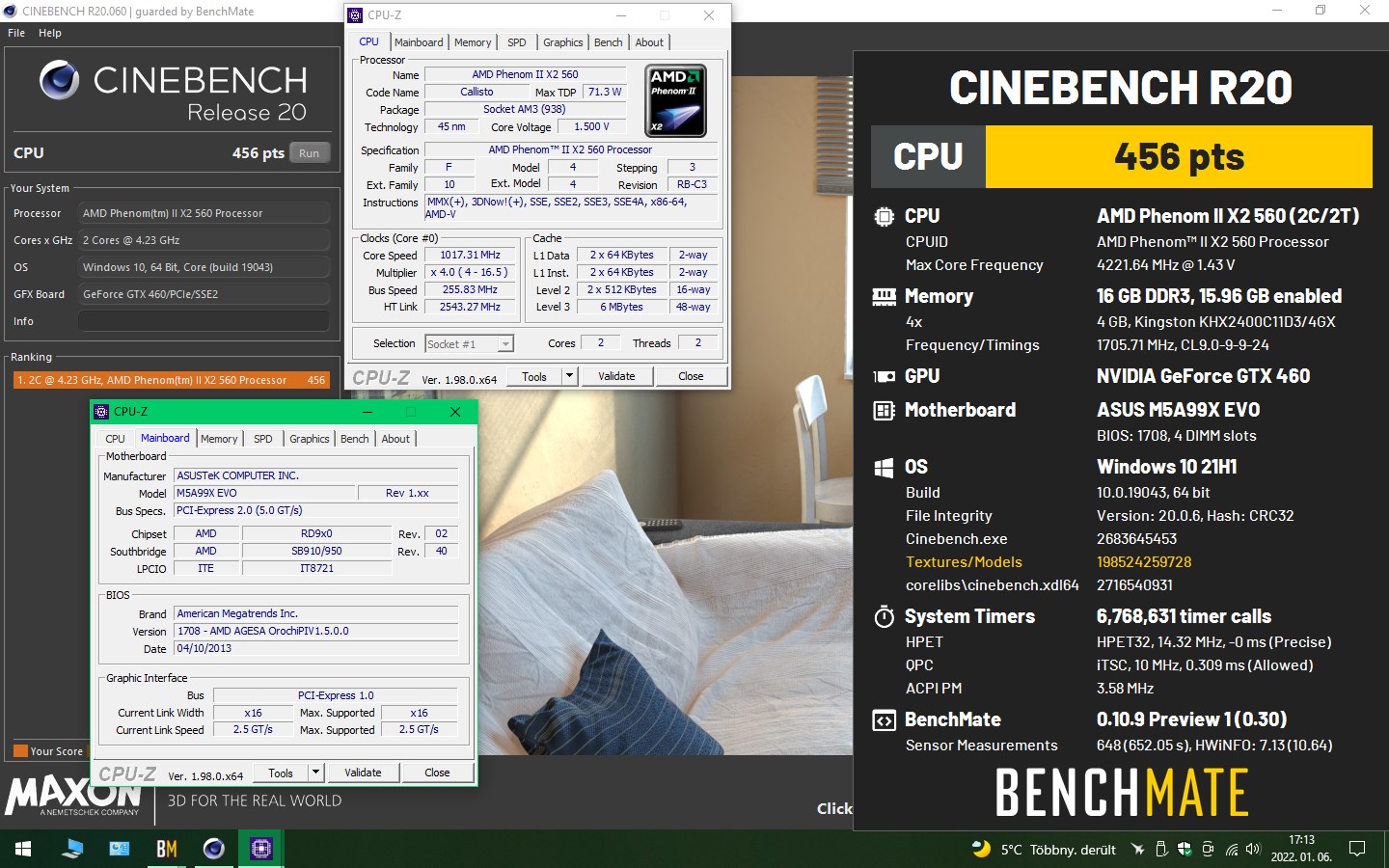The height and width of the screenshot is (868, 1389).
Task: Click the BIOS Version field 1708
Action: coord(315,631)
